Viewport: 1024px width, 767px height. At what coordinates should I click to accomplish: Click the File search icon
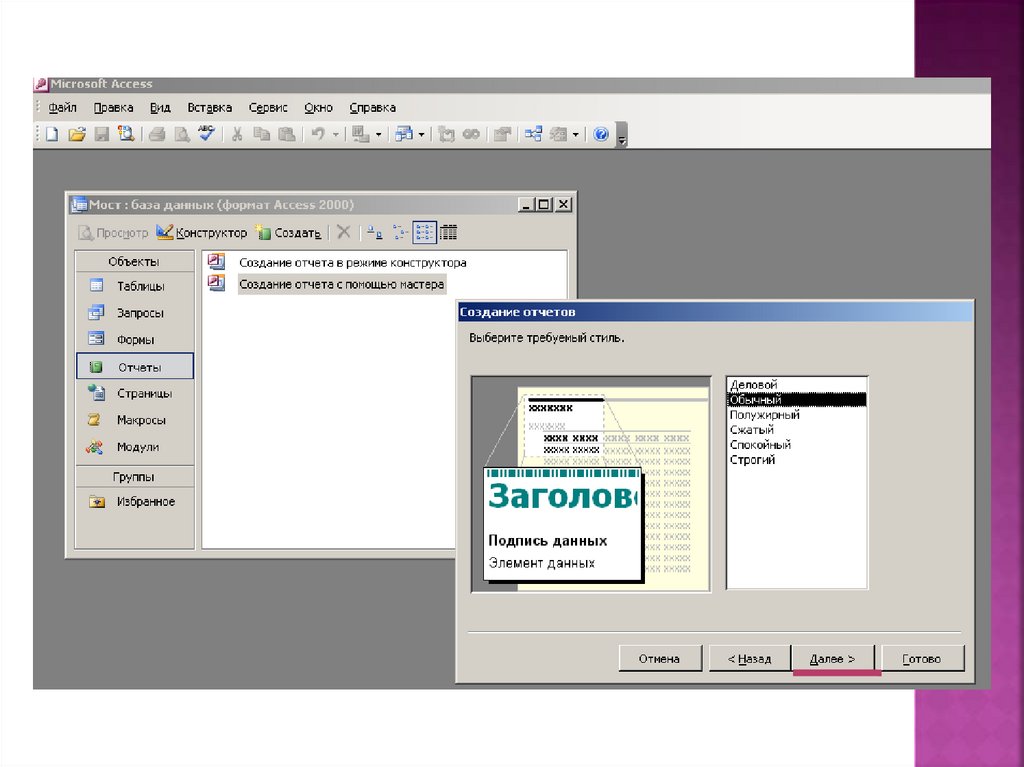pos(126,135)
